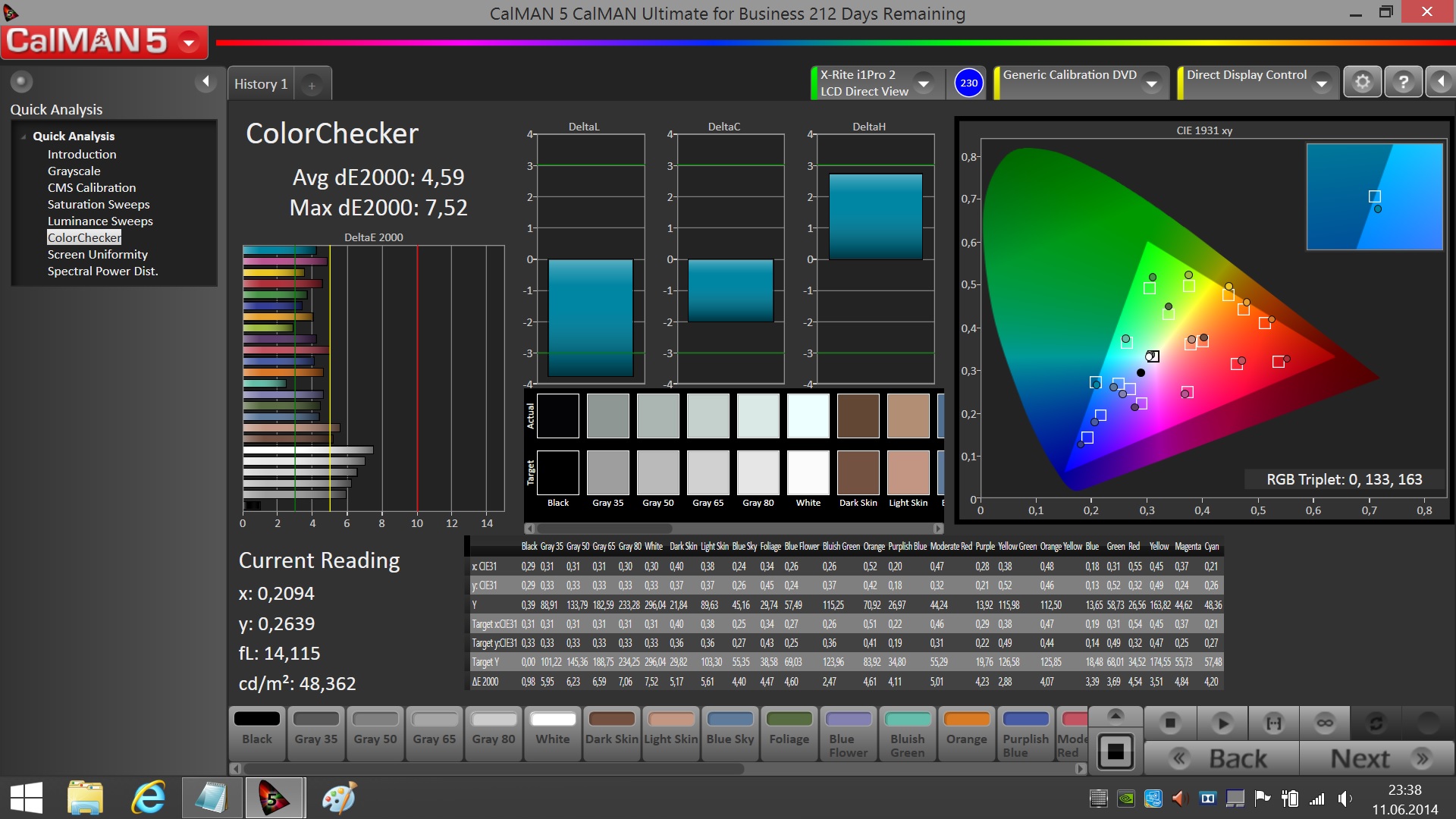Open the CalMAN 5 main menu dropdown
The height and width of the screenshot is (819, 1456).
tap(189, 42)
